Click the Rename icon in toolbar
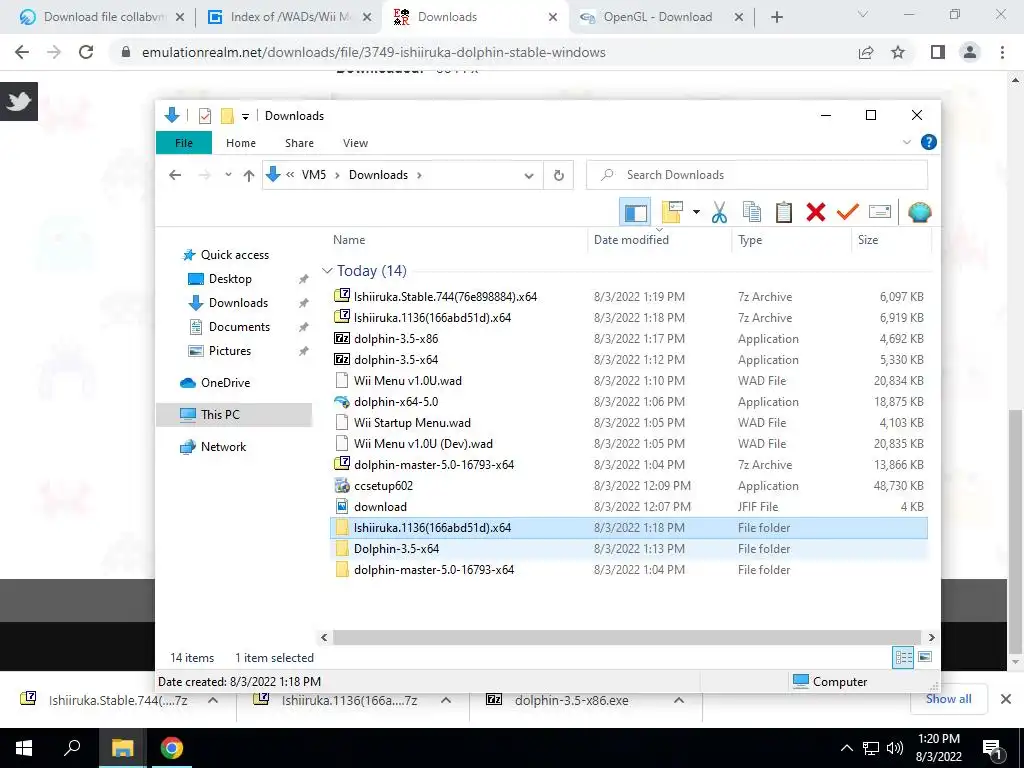The width and height of the screenshot is (1024, 768). [880, 212]
